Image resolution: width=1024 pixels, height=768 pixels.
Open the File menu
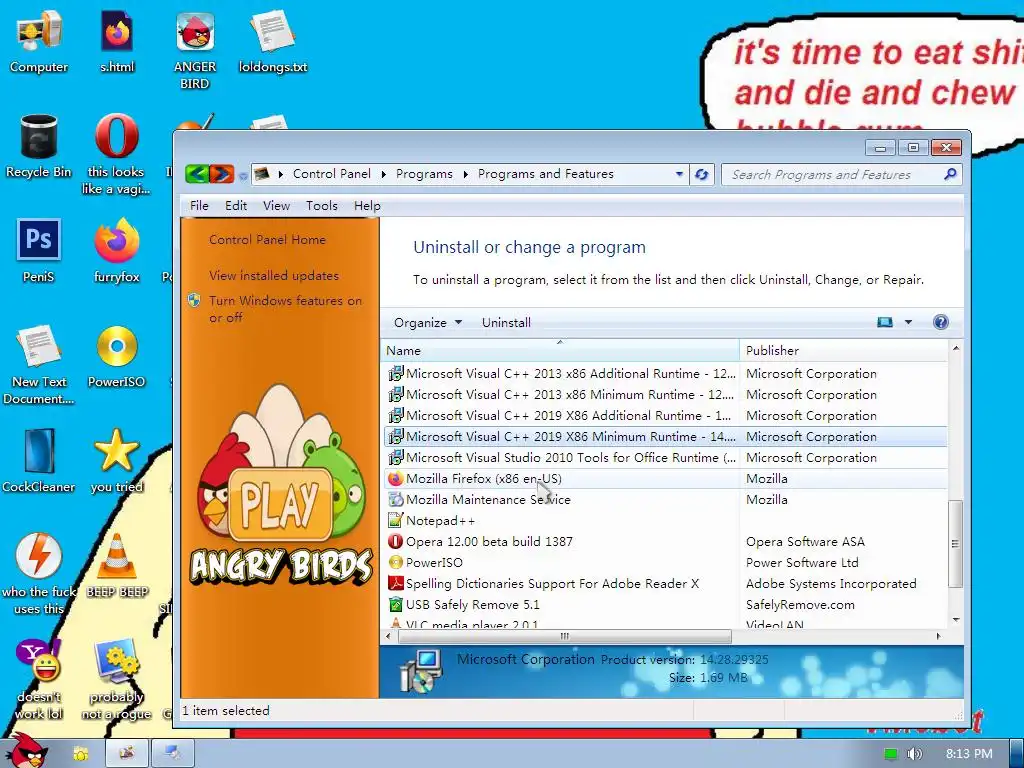[x=199, y=206]
